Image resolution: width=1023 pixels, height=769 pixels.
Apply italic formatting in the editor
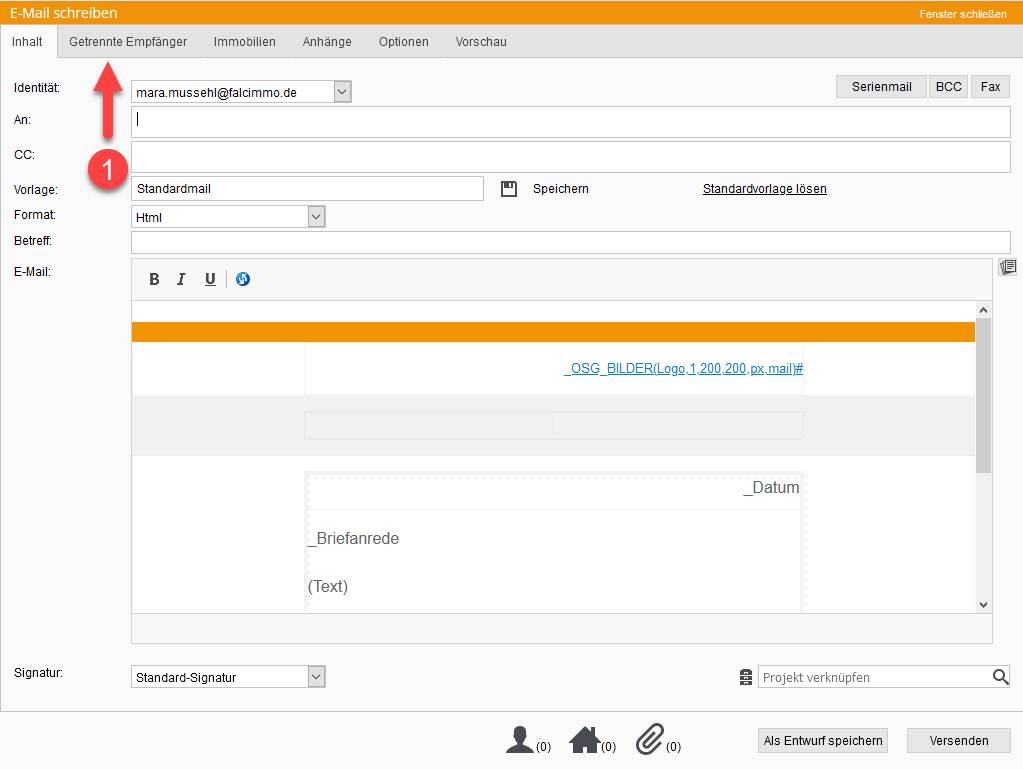[x=181, y=279]
